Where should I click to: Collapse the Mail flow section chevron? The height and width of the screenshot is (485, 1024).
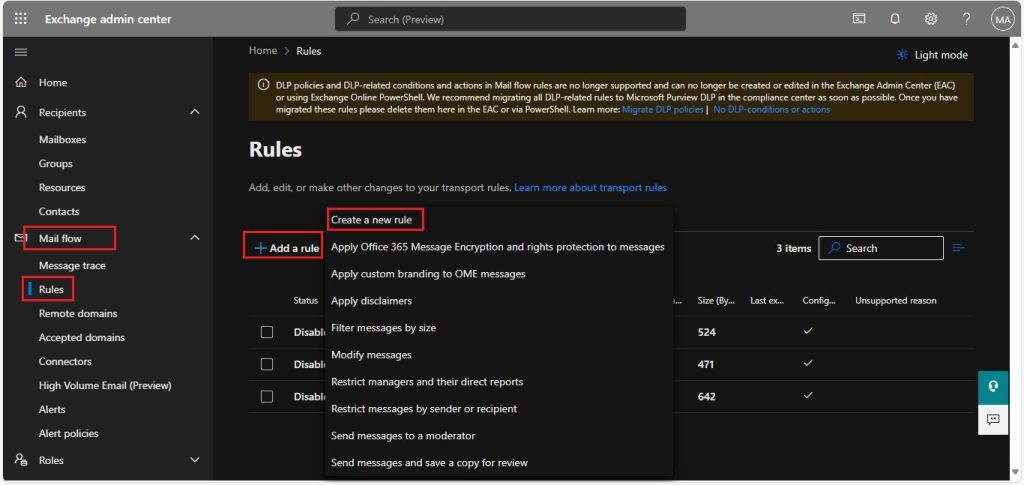coord(194,238)
